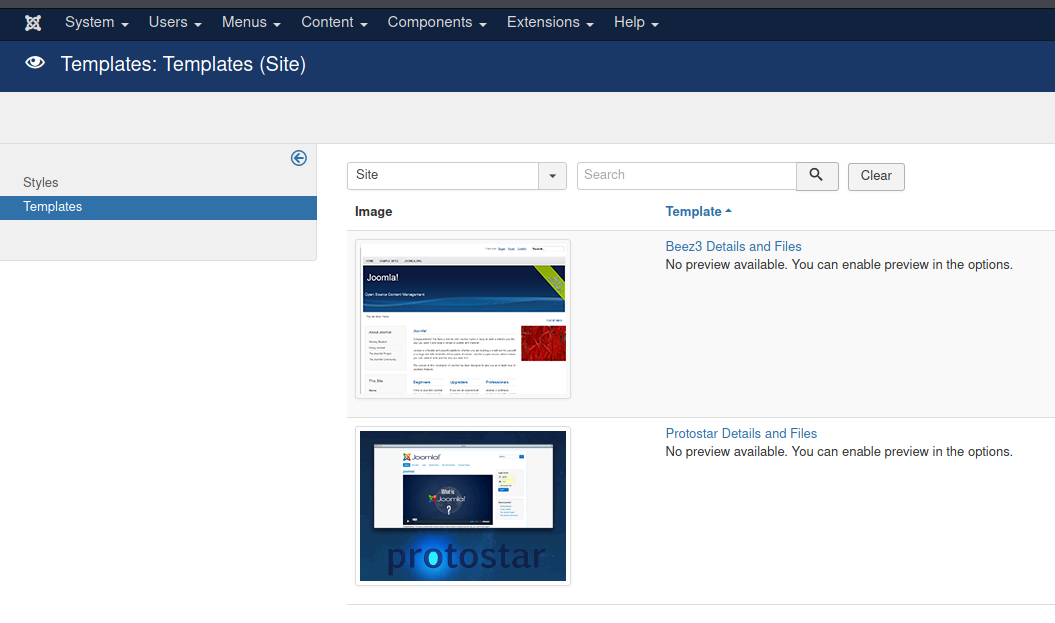The width and height of the screenshot is (1055, 623).
Task: Click the Image column header text
Action: (x=373, y=211)
